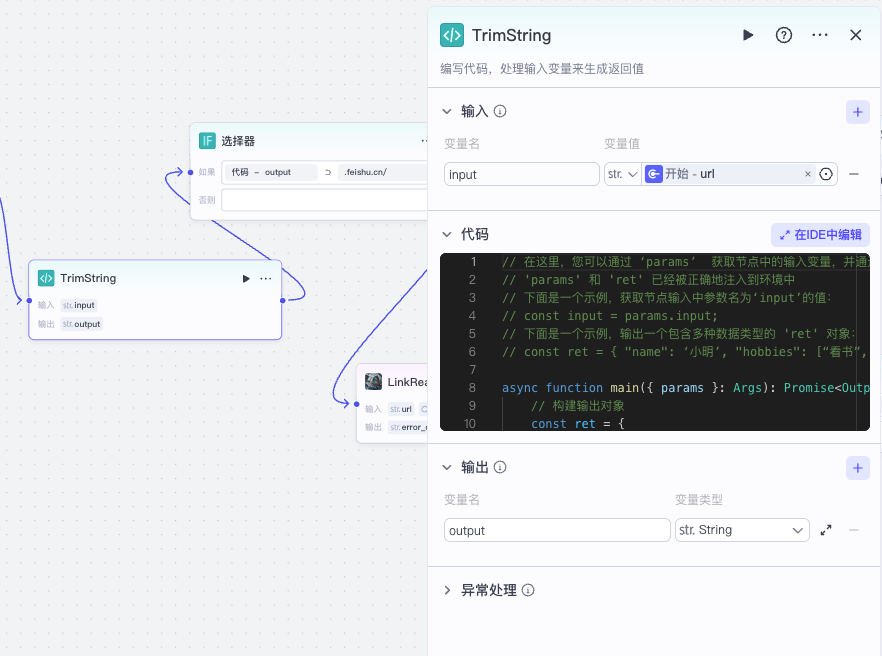This screenshot has width=882, height=656.
Task: Expand the output variable details icon
Action: [826, 530]
